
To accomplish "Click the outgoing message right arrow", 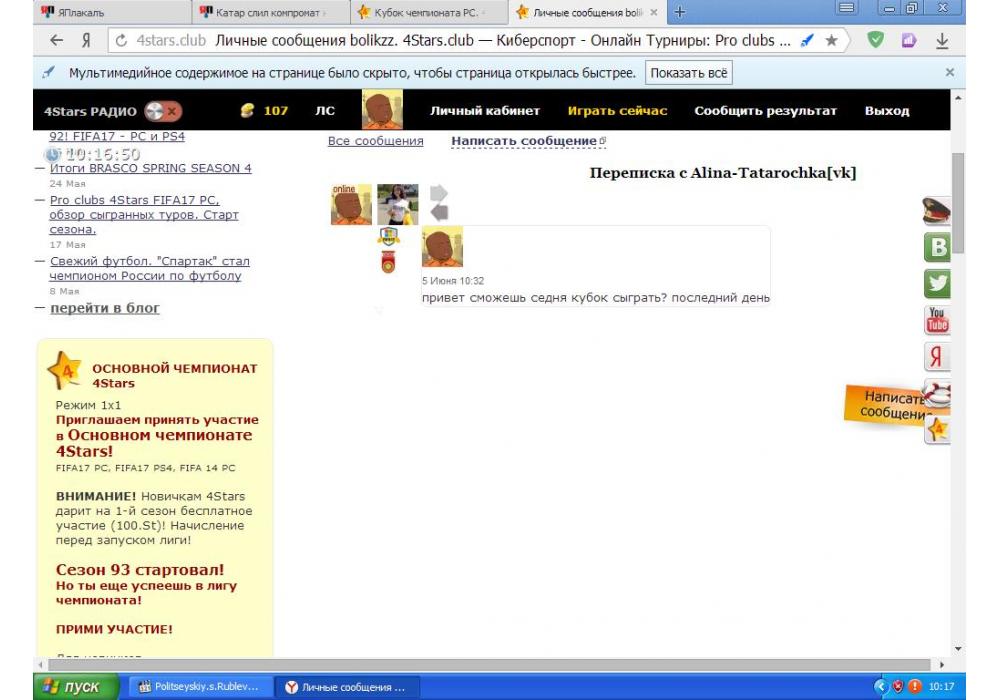I will 439,193.
